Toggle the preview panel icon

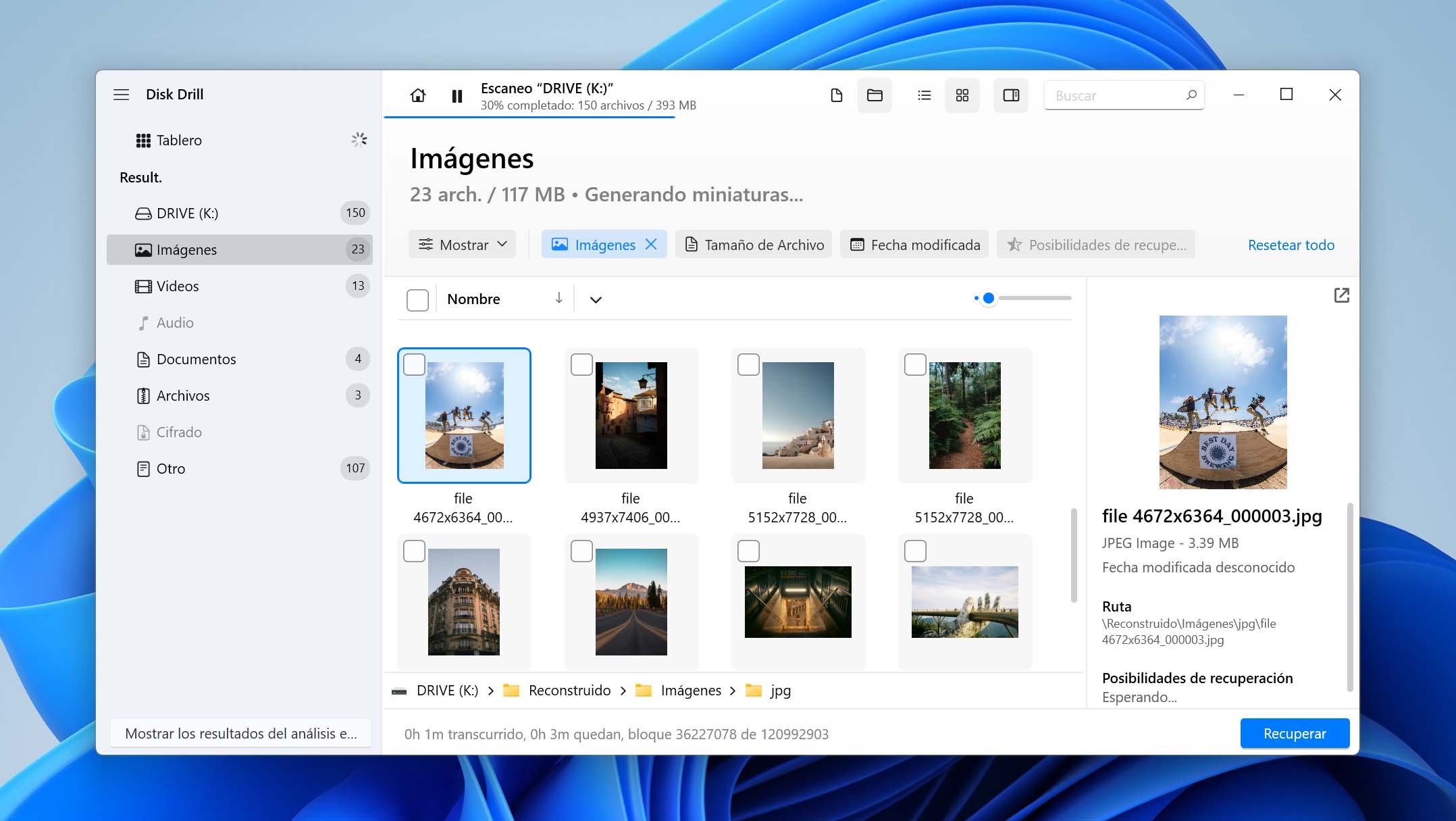[1011, 95]
